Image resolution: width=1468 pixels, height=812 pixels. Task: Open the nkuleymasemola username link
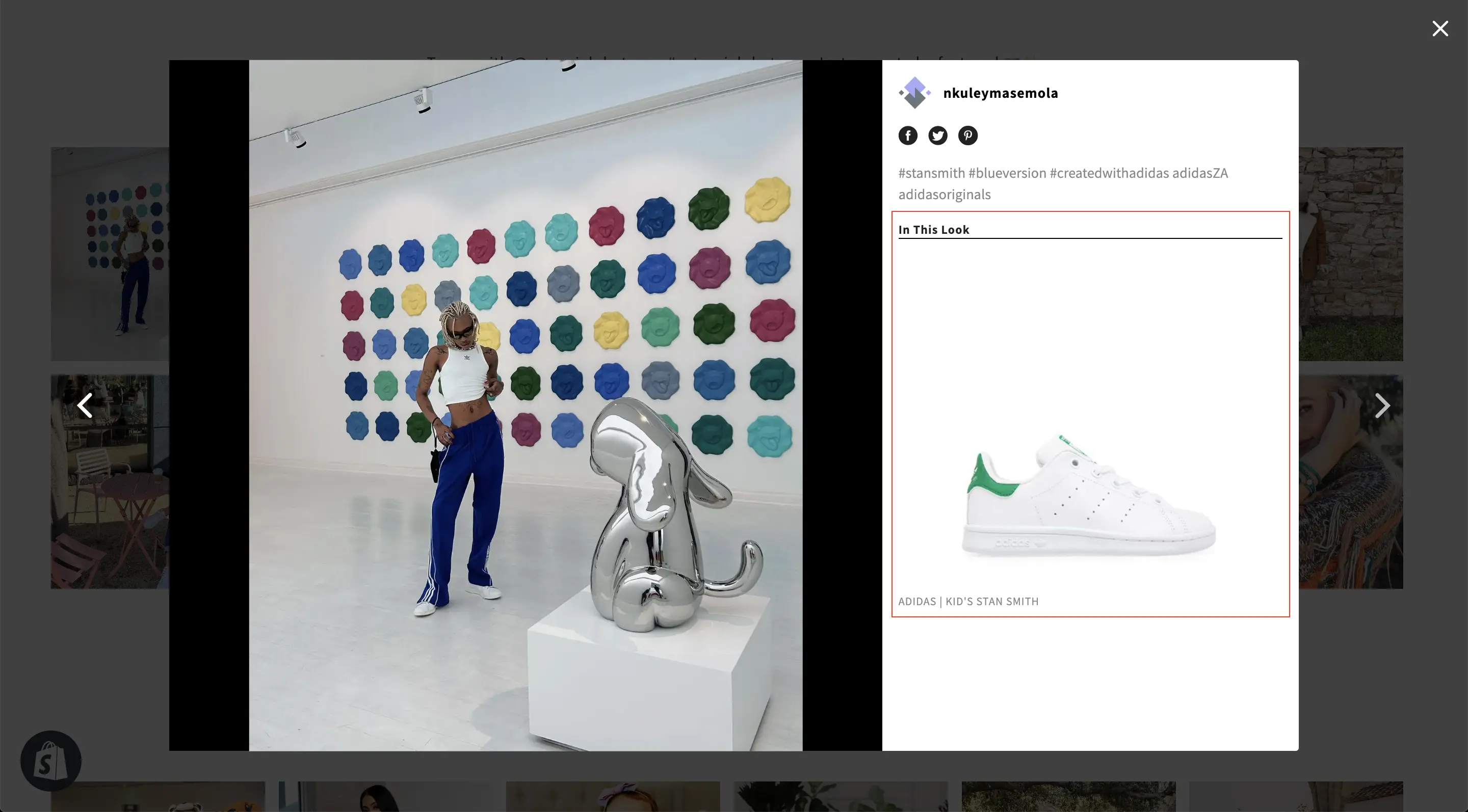coord(1000,93)
